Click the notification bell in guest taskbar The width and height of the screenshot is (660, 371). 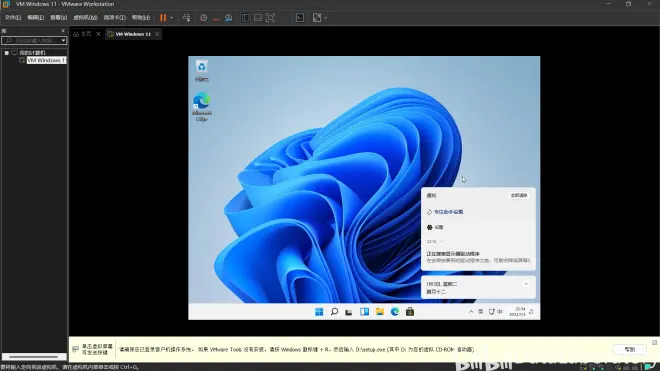[x=531, y=312]
